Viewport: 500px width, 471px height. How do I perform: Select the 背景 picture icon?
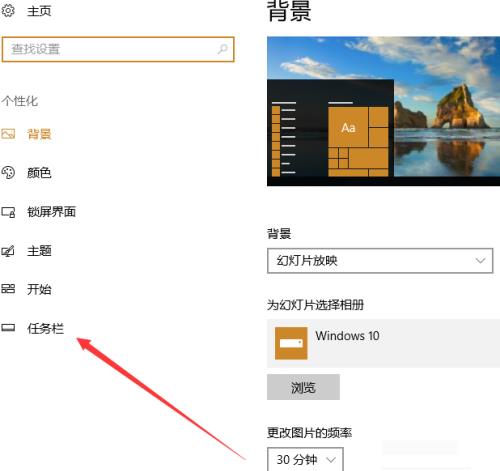tap(8, 134)
